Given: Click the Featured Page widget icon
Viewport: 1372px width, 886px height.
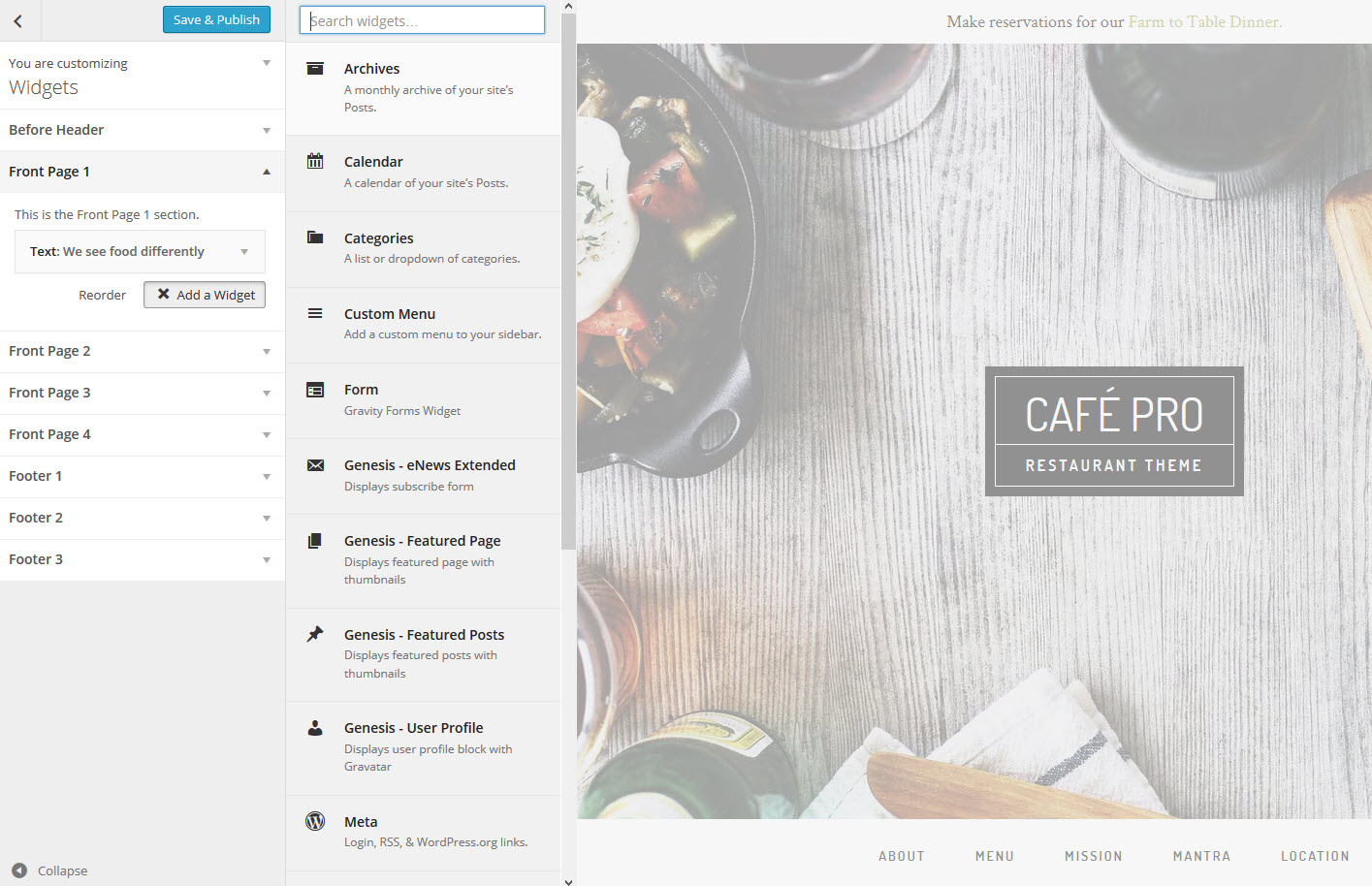Looking at the screenshot, I should pyautogui.click(x=315, y=541).
